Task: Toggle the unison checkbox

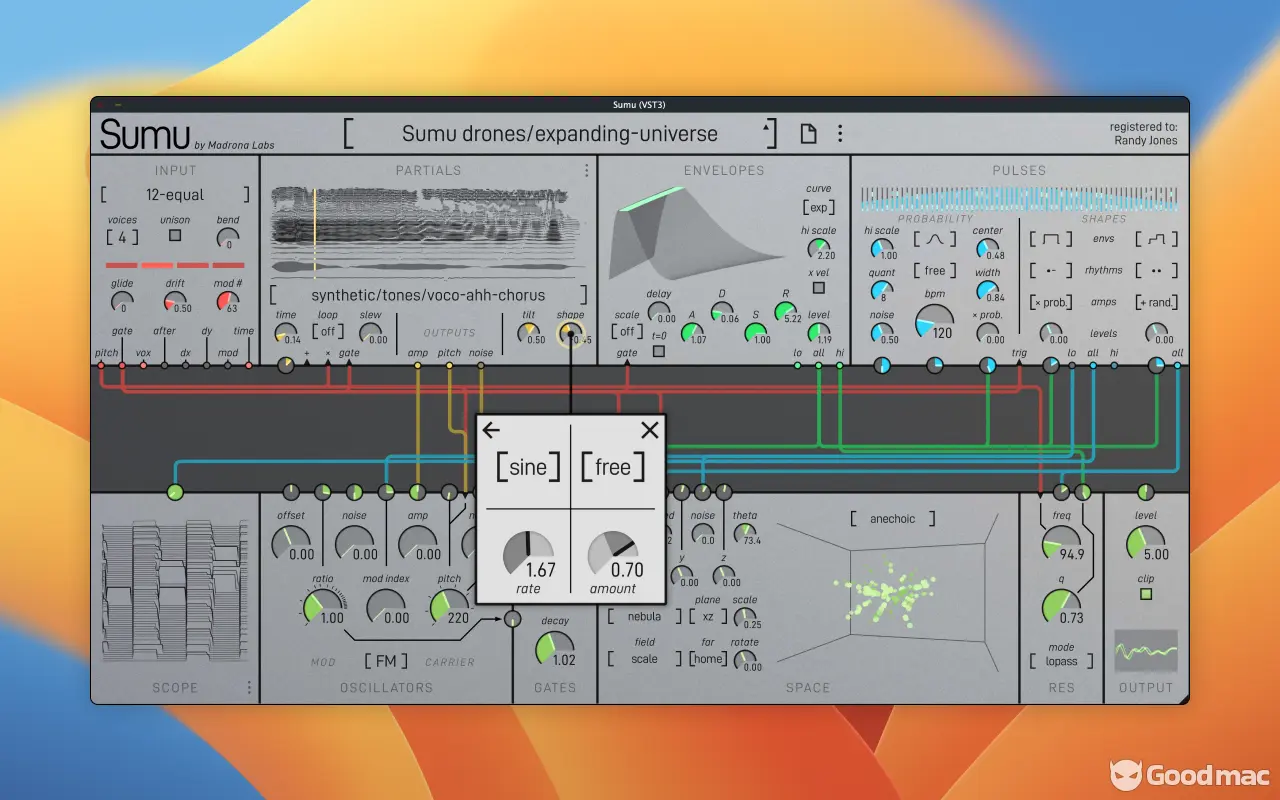Action: 175,235
